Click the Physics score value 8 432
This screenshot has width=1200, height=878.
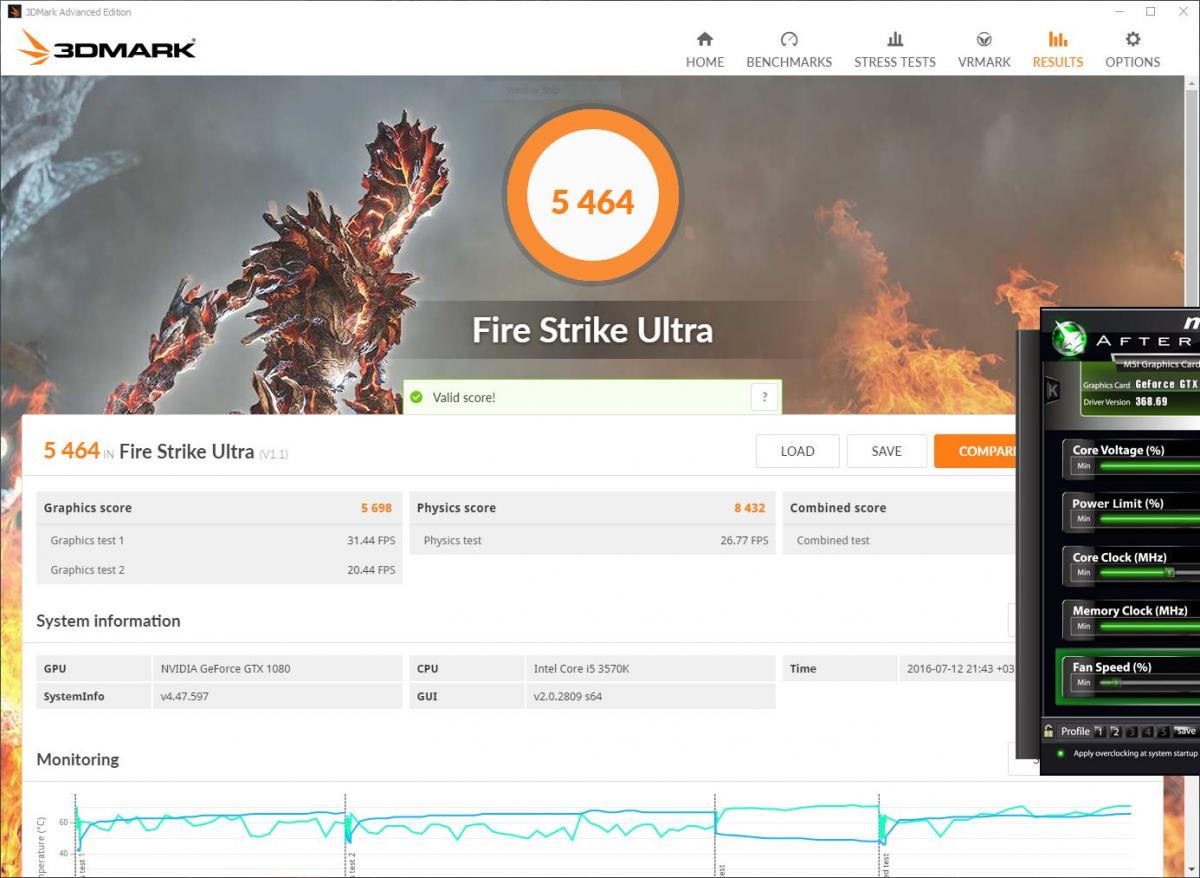pyautogui.click(x=749, y=508)
